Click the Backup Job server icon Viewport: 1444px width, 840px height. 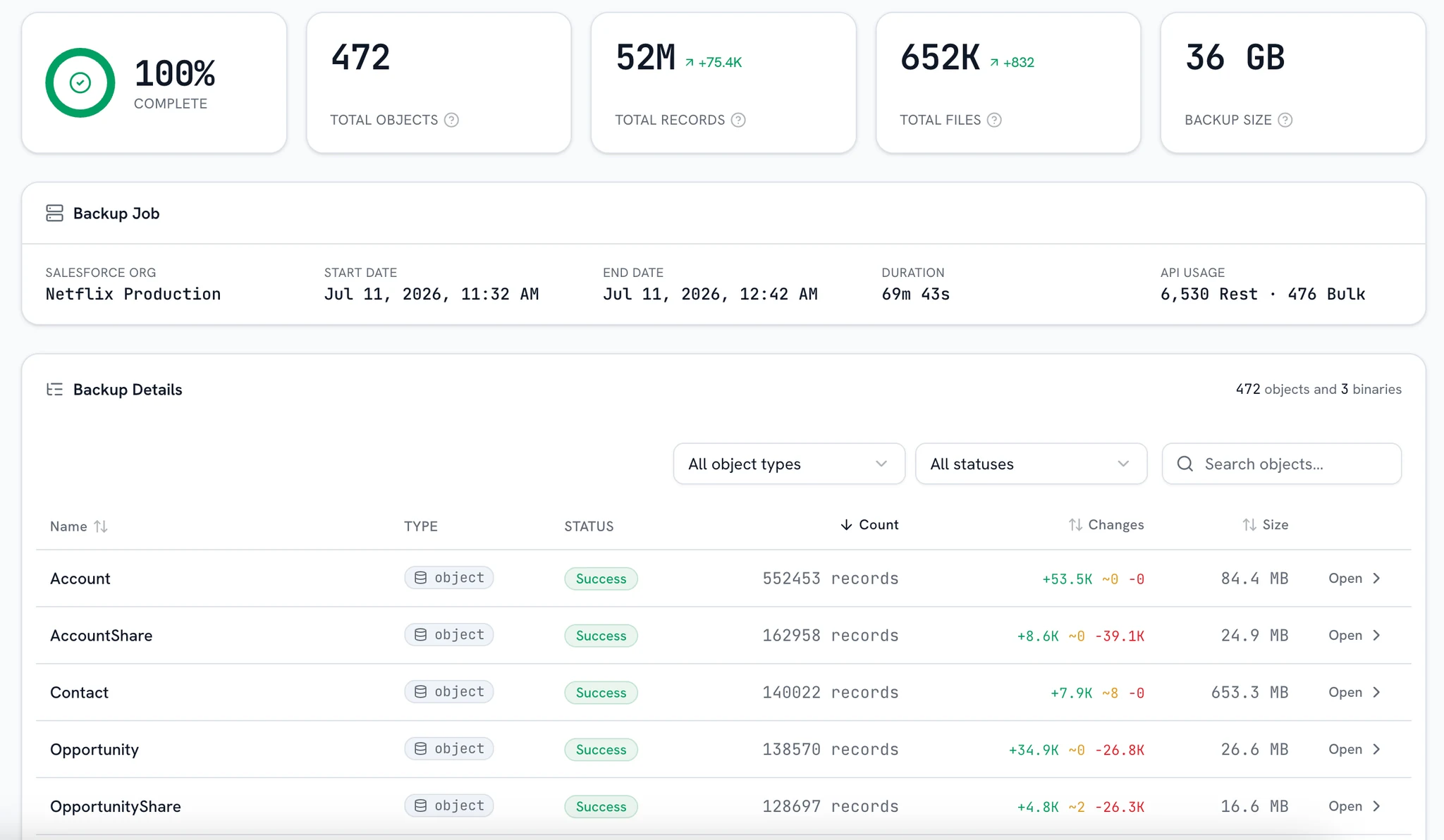(x=54, y=213)
